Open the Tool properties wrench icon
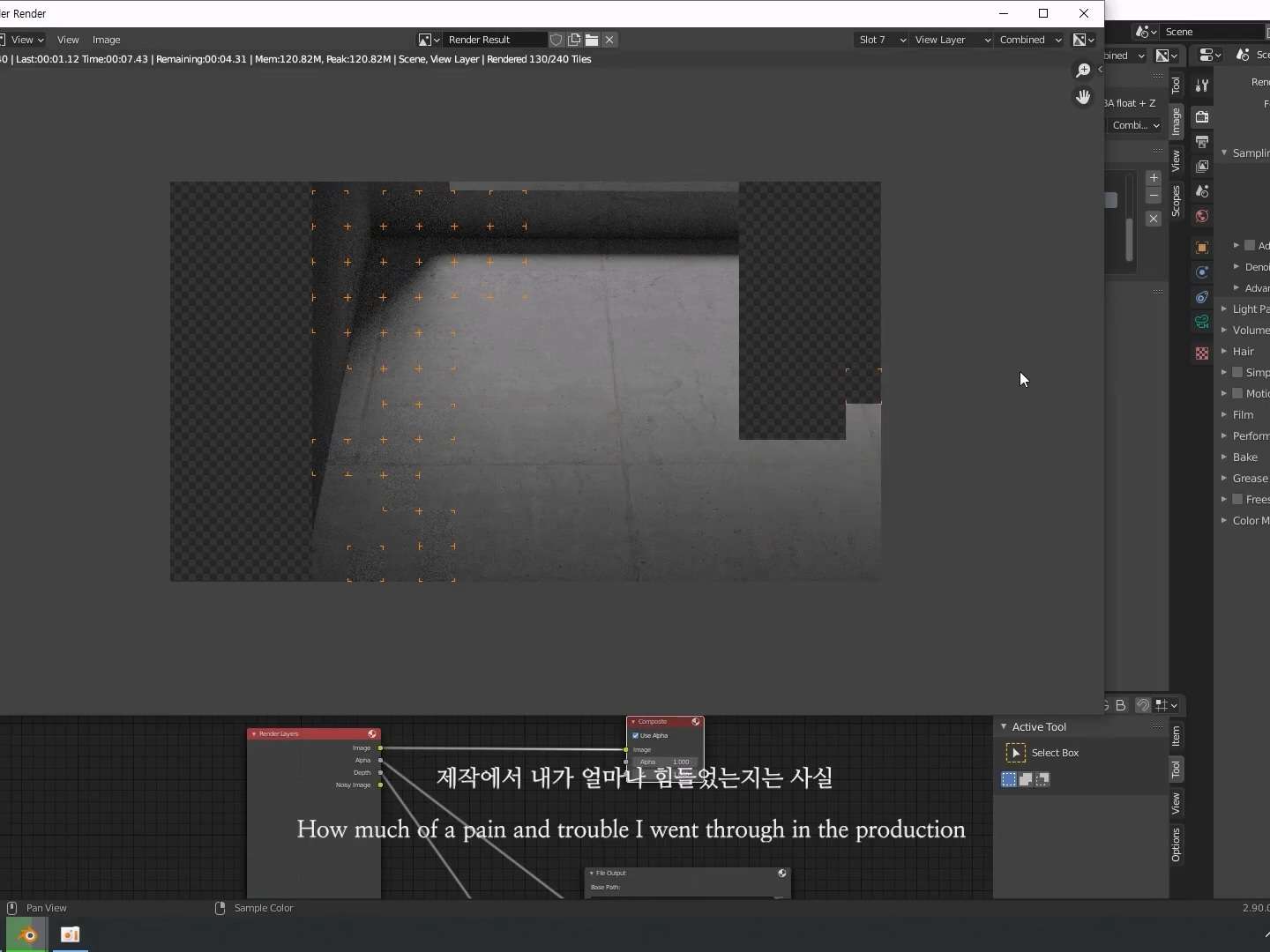1270x952 pixels. pyautogui.click(x=1202, y=86)
